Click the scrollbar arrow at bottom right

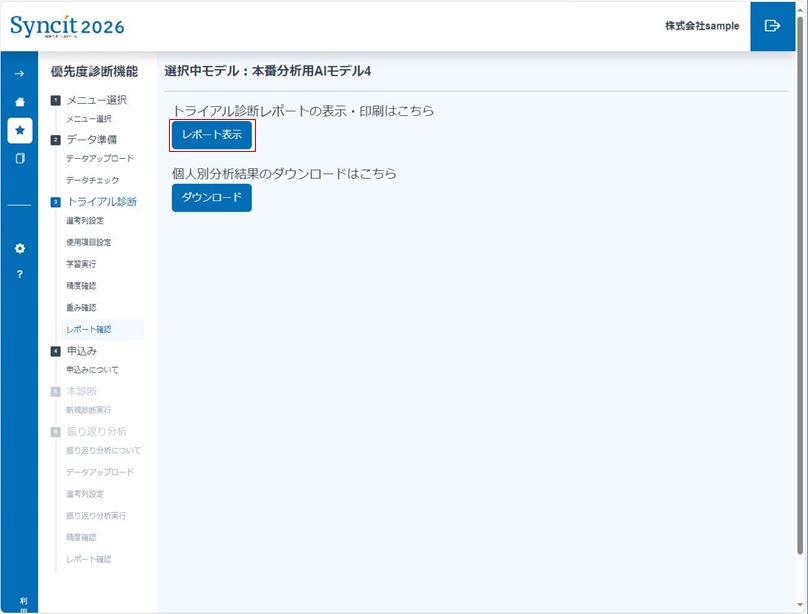pos(798,603)
